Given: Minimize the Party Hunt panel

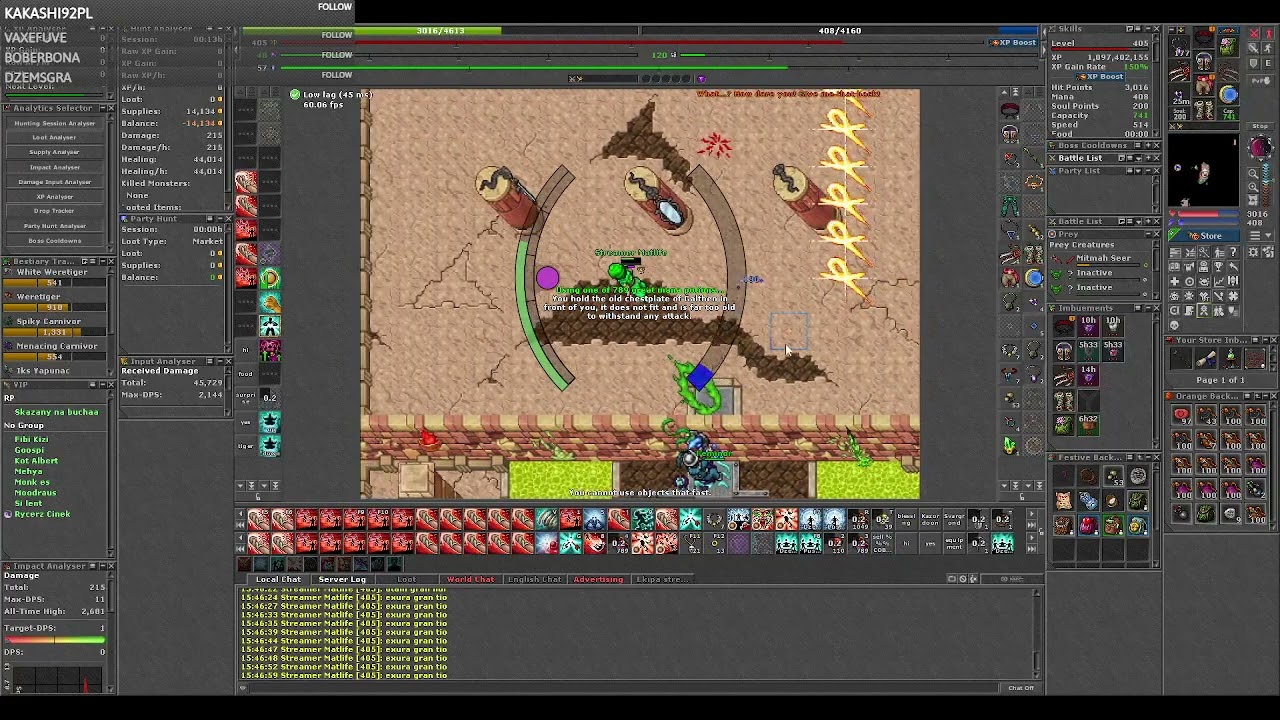Looking at the screenshot, I should click(x=219, y=218).
